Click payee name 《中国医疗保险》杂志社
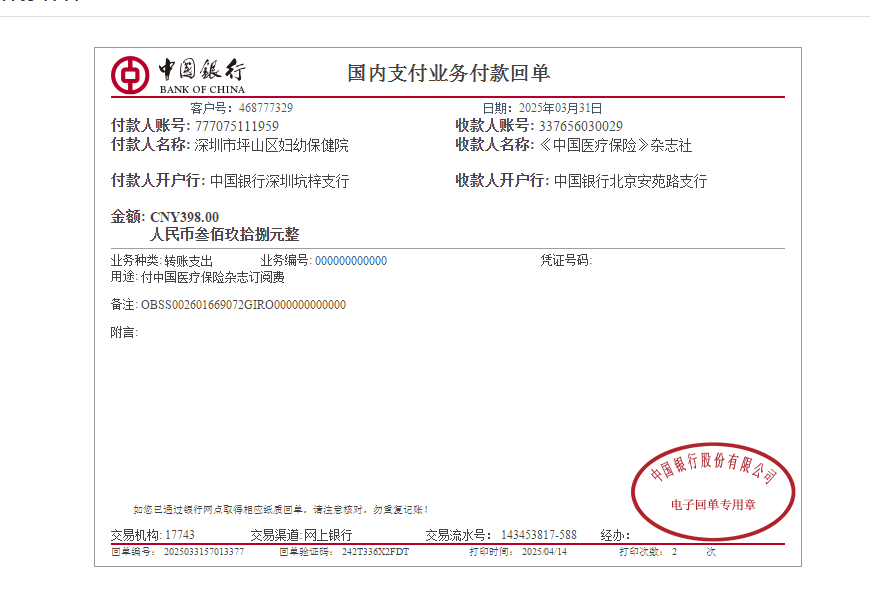 [x=615, y=145]
